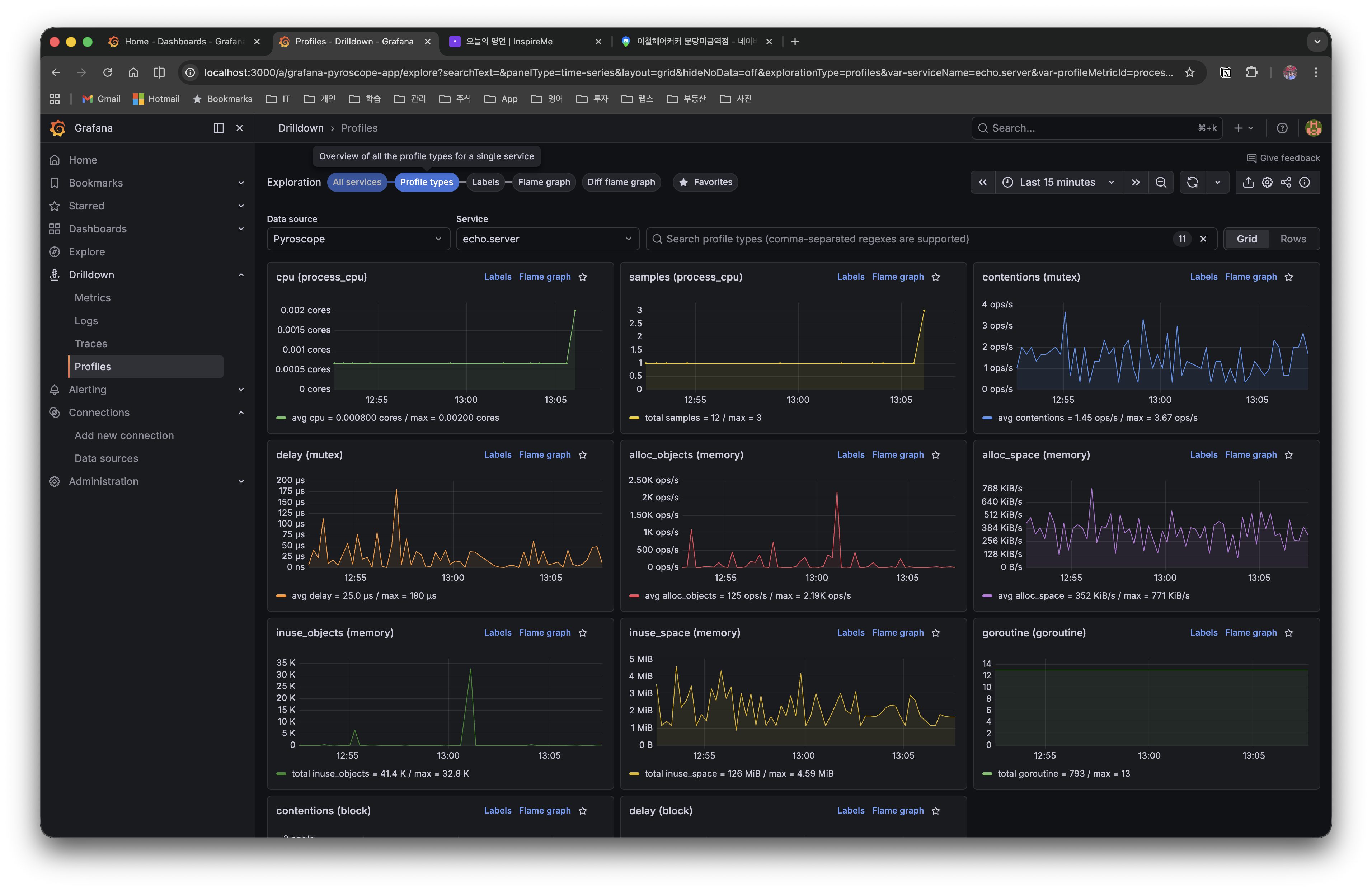The width and height of the screenshot is (1372, 891).
Task: Open Traces in the Drilldown menu
Action: (90, 344)
